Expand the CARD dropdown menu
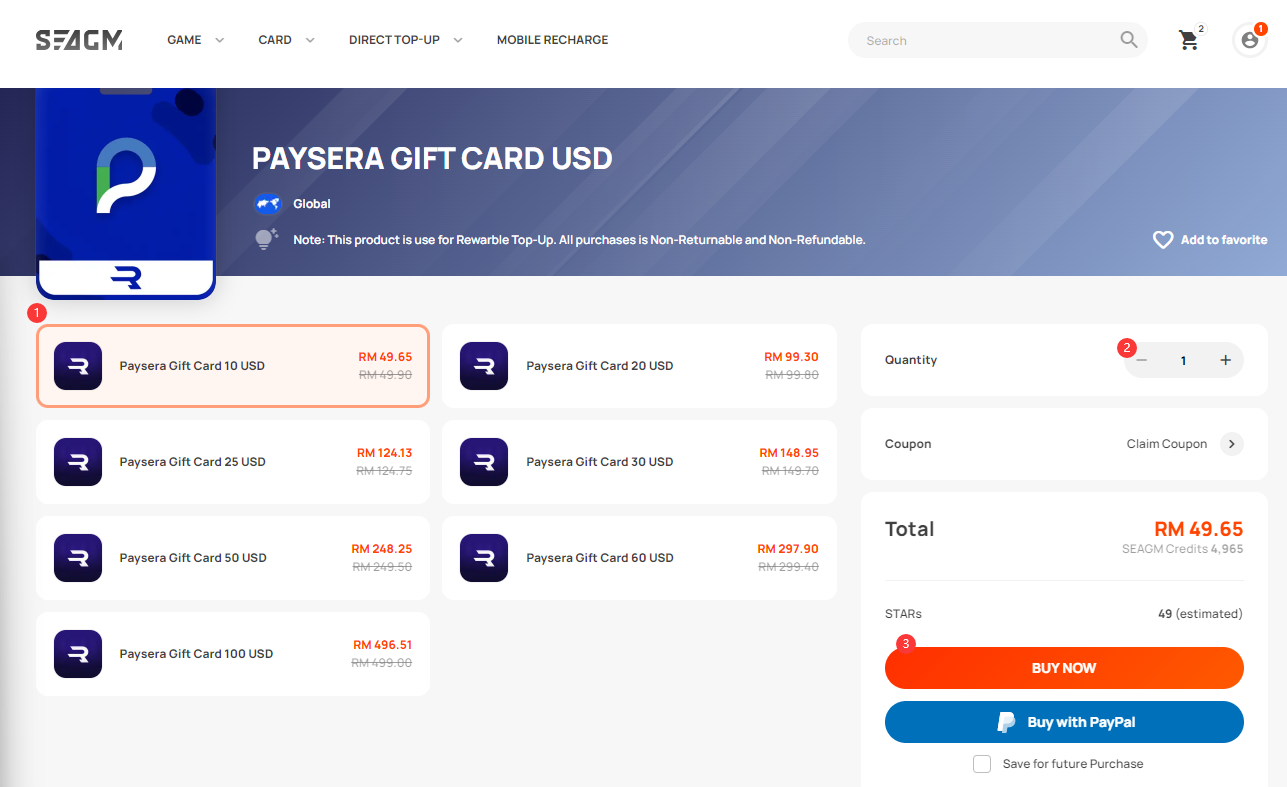 point(287,40)
